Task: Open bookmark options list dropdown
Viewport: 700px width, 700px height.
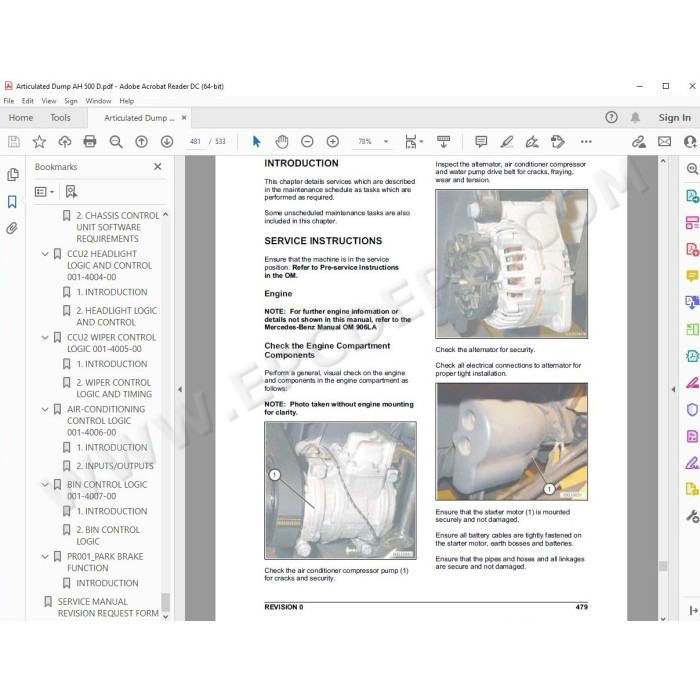Action: [x=44, y=192]
